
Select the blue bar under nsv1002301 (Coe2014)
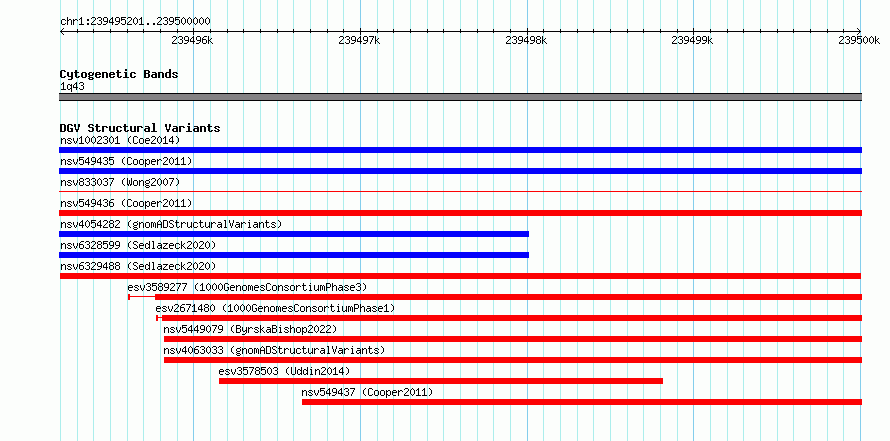coord(460,150)
